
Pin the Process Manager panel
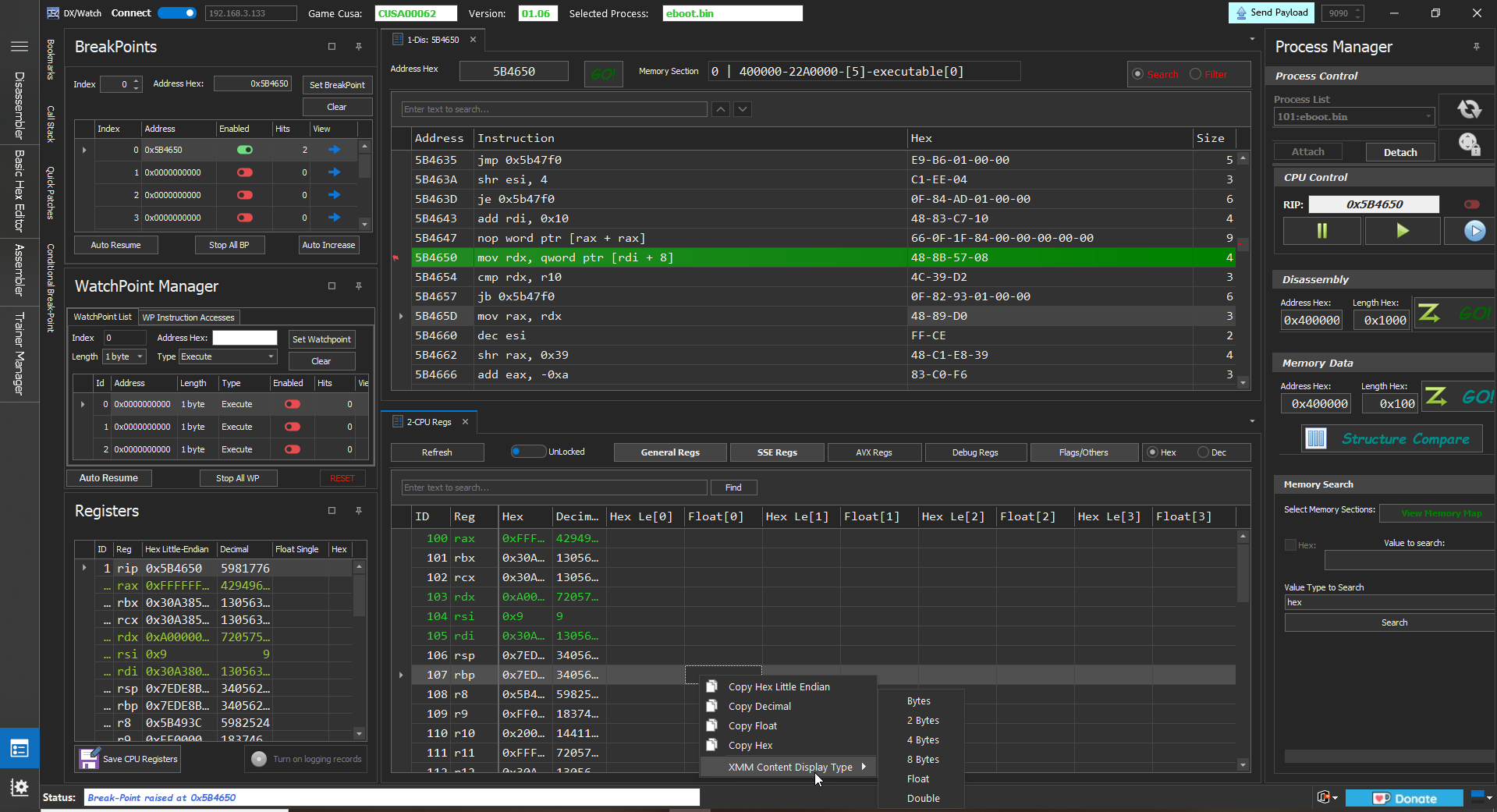1477,47
